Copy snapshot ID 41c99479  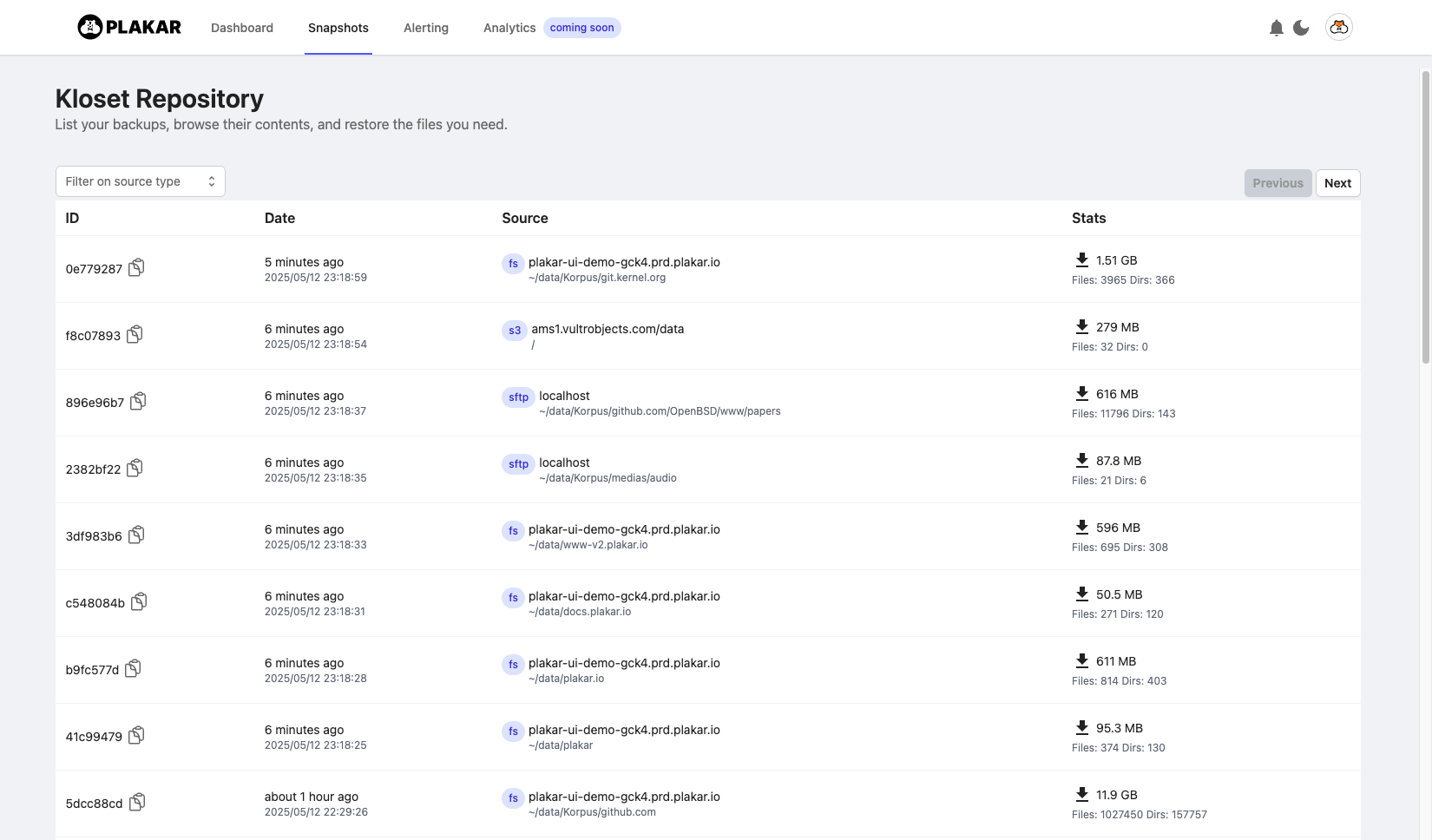point(136,736)
